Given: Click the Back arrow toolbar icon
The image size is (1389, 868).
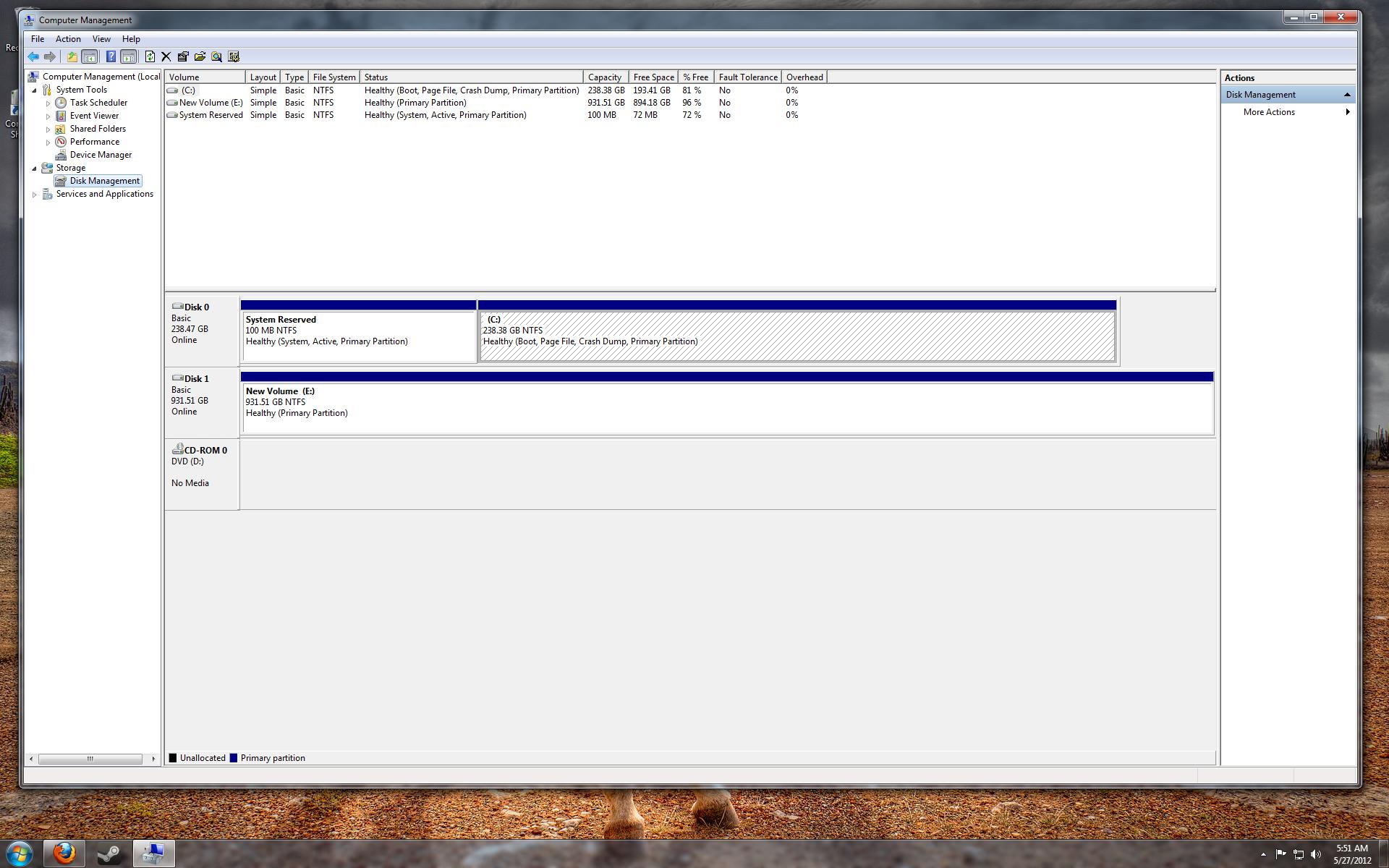Looking at the screenshot, I should point(33,56).
